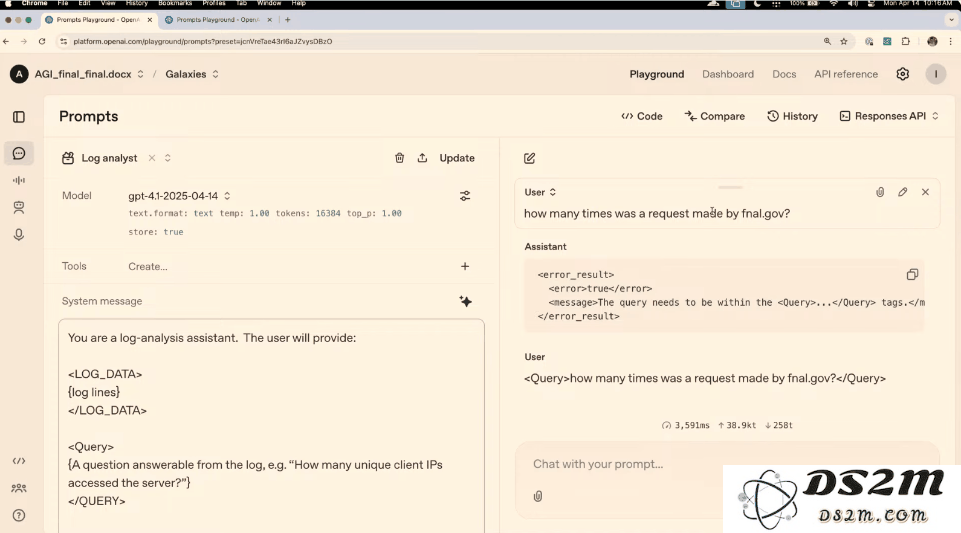This screenshot has height=533, width=961.
Task: Open the Chat prompts sidebar icon
Action: (x=19, y=153)
